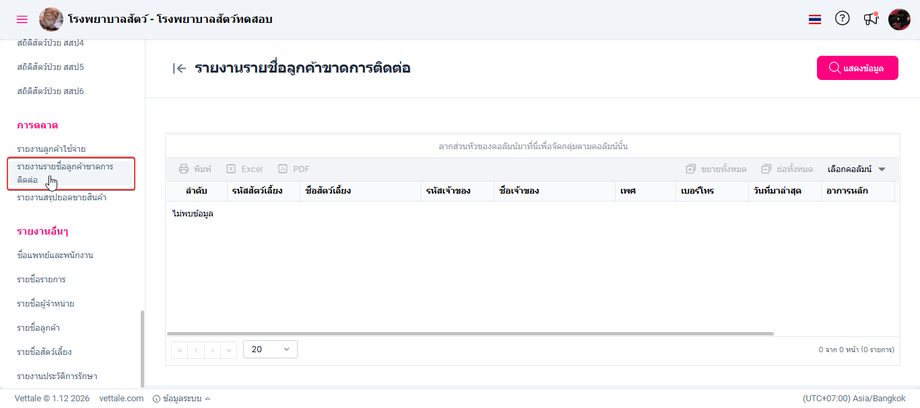
Task: Expand ข้อมูลระบบ system info in footer
Action: (181, 398)
